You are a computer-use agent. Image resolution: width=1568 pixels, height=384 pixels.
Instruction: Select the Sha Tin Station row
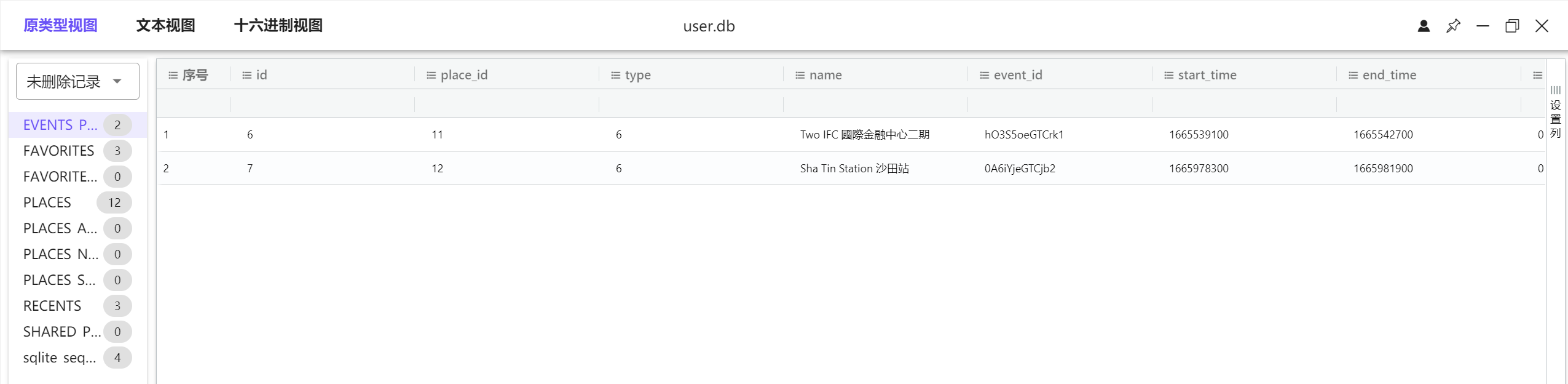(854, 169)
